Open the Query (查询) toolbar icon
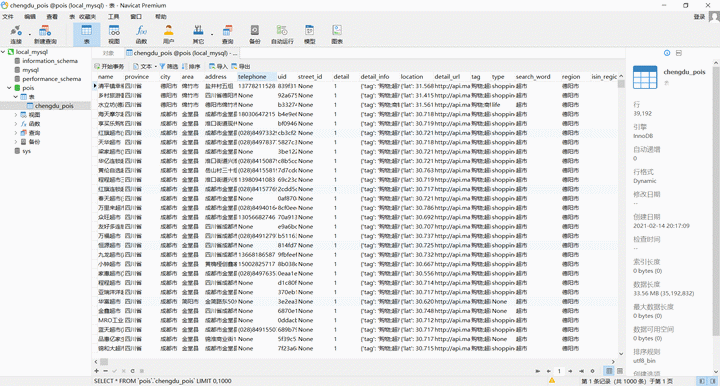Image resolution: width=720 pixels, height=386 pixels. click(227, 34)
